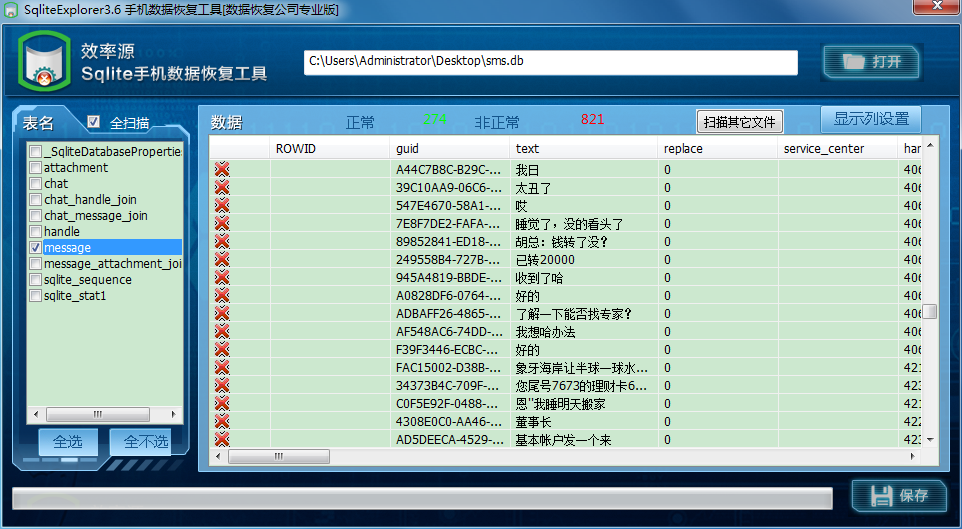Check the message_attachment_join table checkbox
Image resolution: width=962 pixels, height=529 pixels.
click(x=36, y=263)
